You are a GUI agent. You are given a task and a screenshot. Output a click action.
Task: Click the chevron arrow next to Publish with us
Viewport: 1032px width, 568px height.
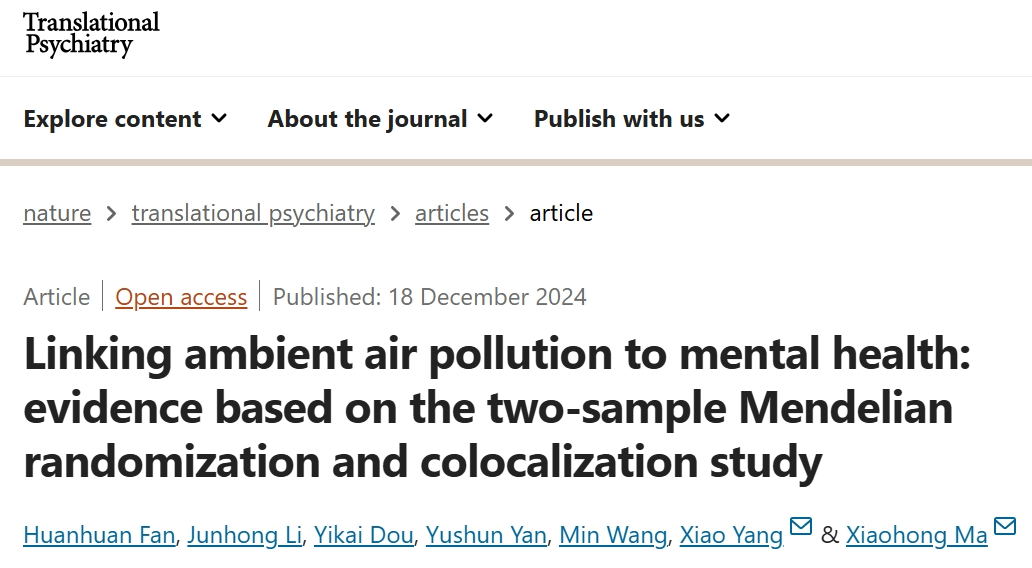(722, 118)
